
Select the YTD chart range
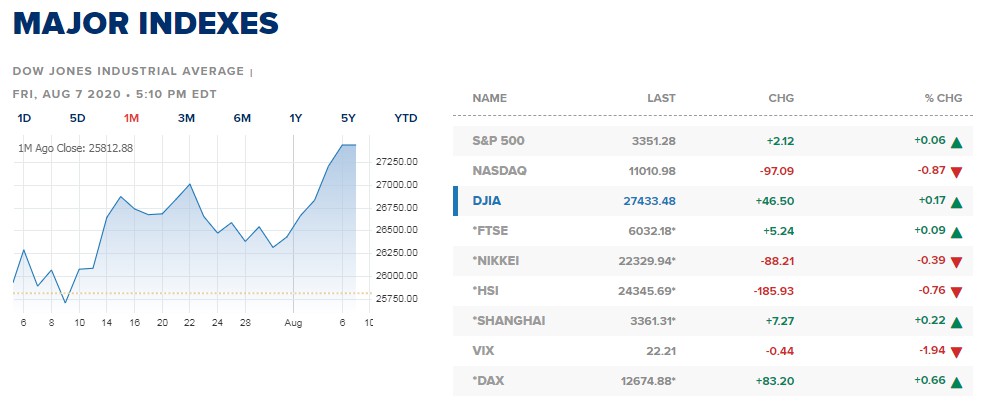click(x=406, y=118)
